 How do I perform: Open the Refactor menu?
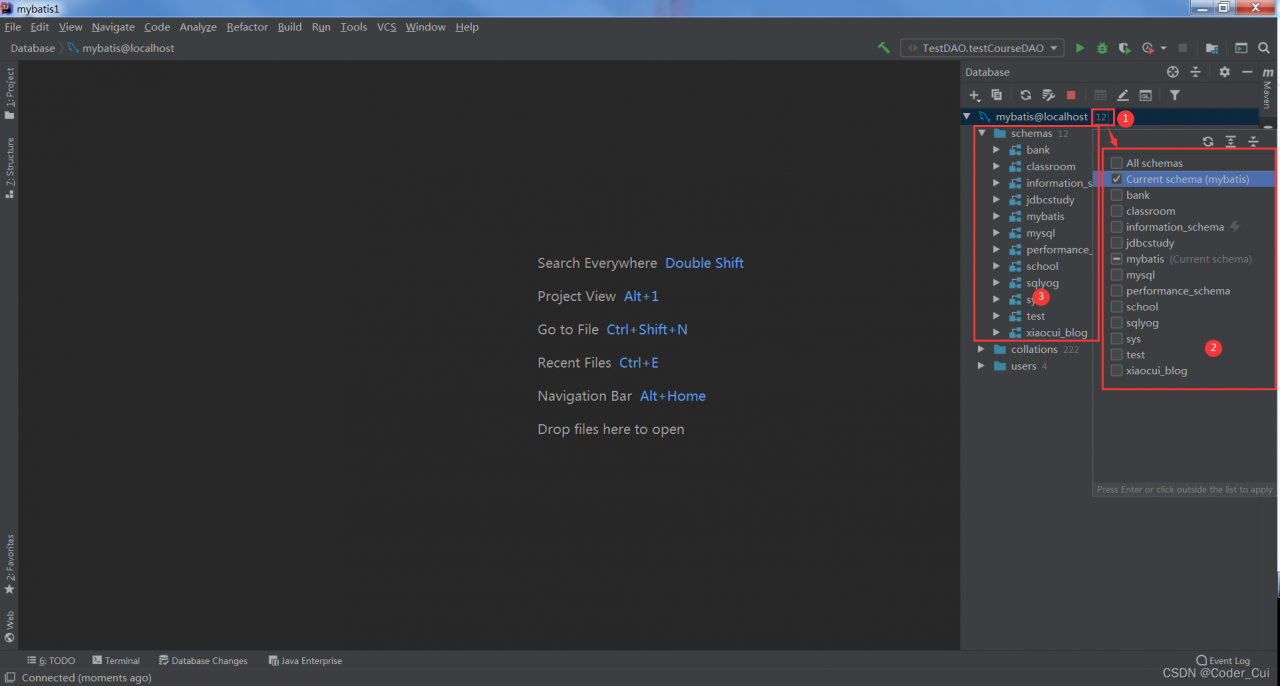(x=247, y=27)
